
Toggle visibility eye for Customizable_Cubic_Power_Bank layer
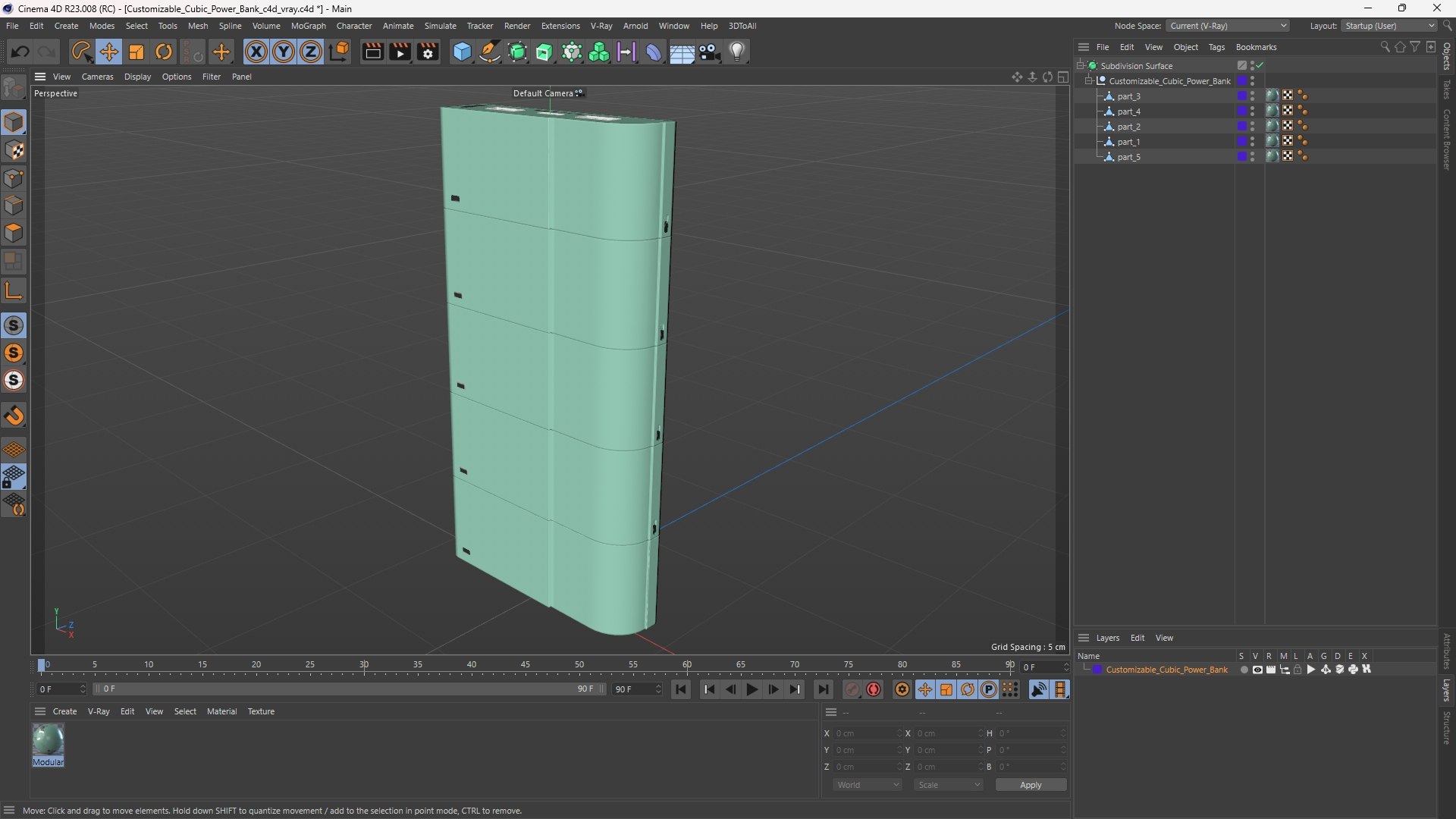tap(1257, 670)
